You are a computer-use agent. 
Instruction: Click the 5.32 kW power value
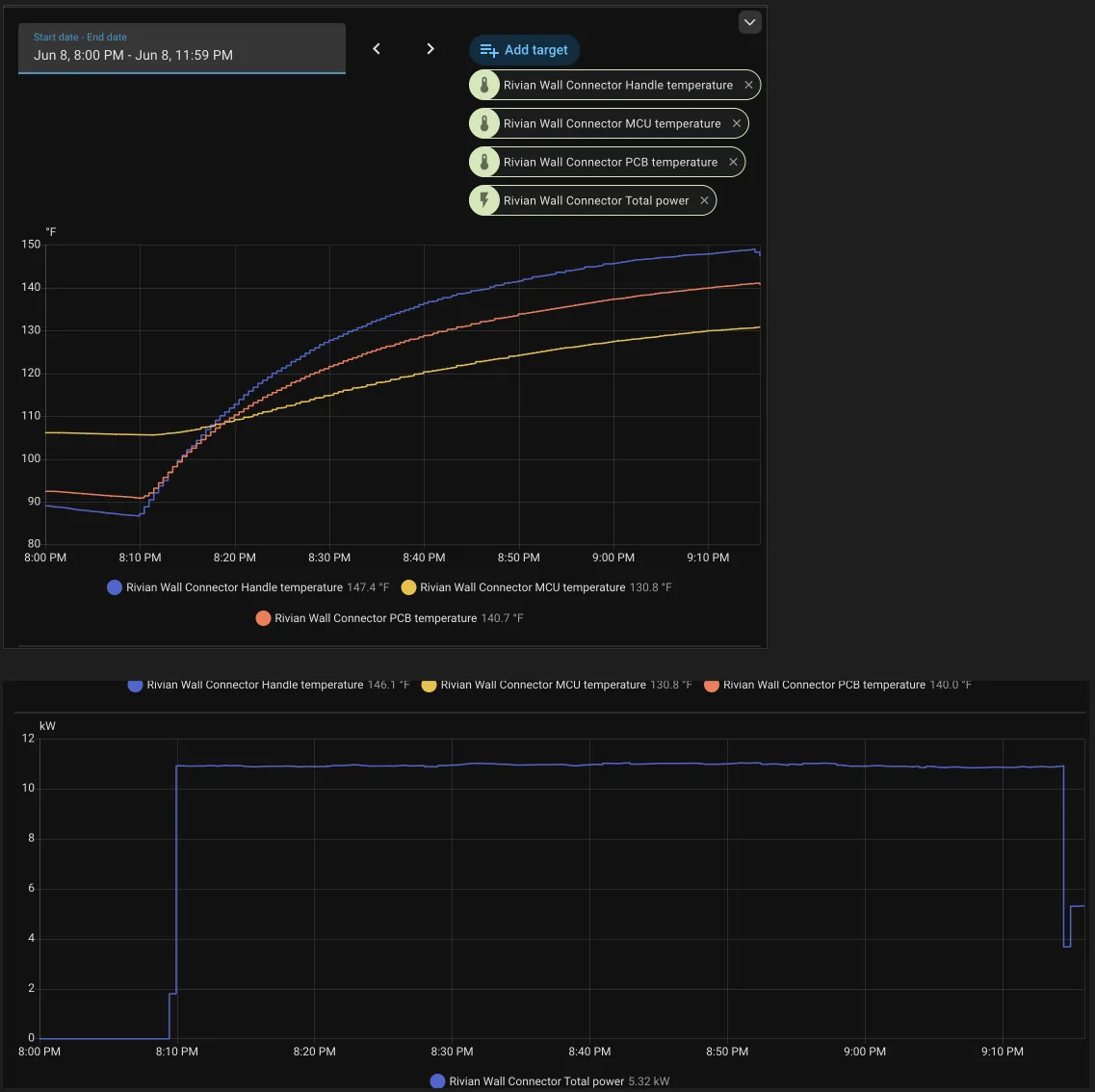click(649, 1080)
